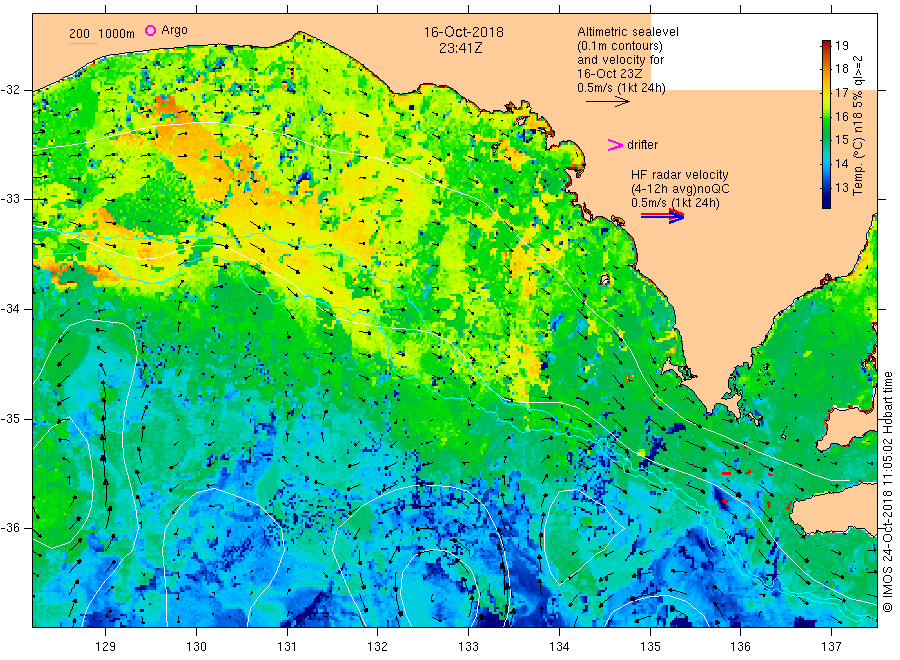
Task: Click the longitude label 136
Action: [x=740, y=647]
